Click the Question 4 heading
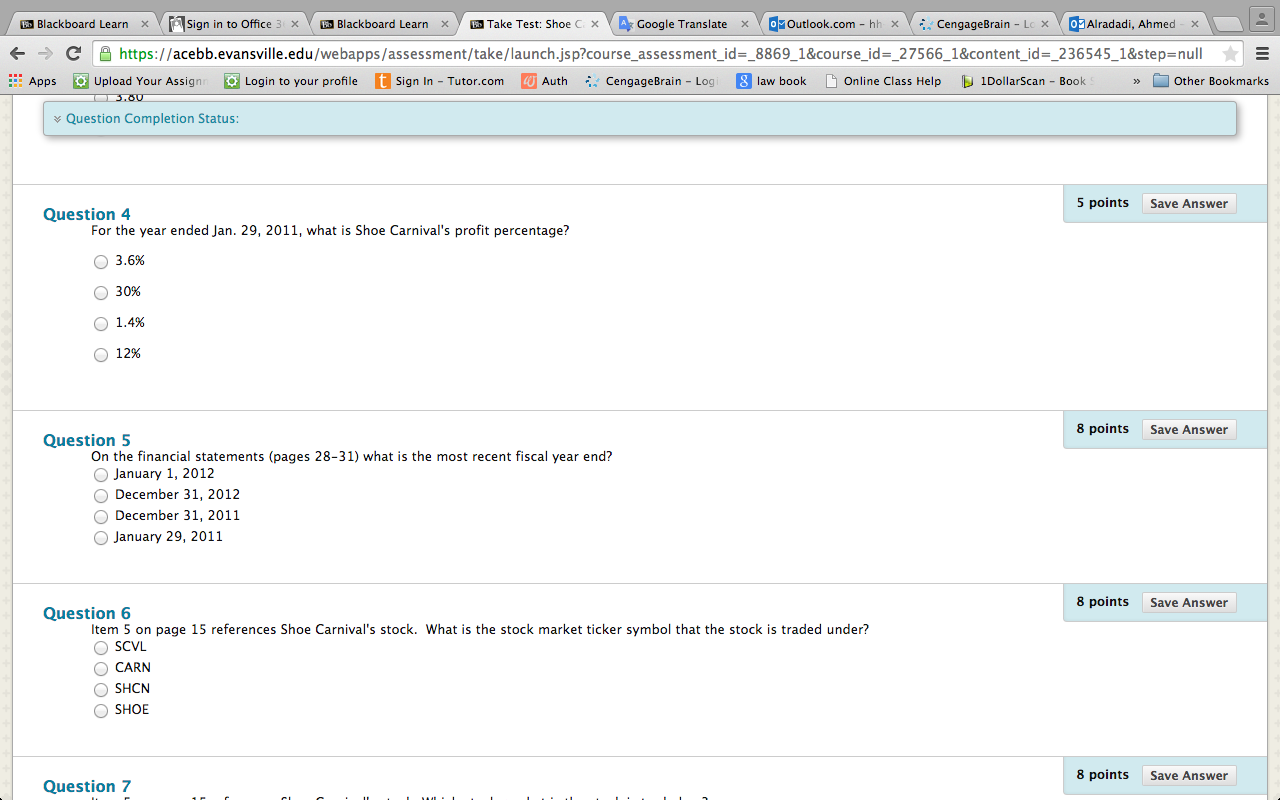The width and height of the screenshot is (1280, 800). pos(87,214)
